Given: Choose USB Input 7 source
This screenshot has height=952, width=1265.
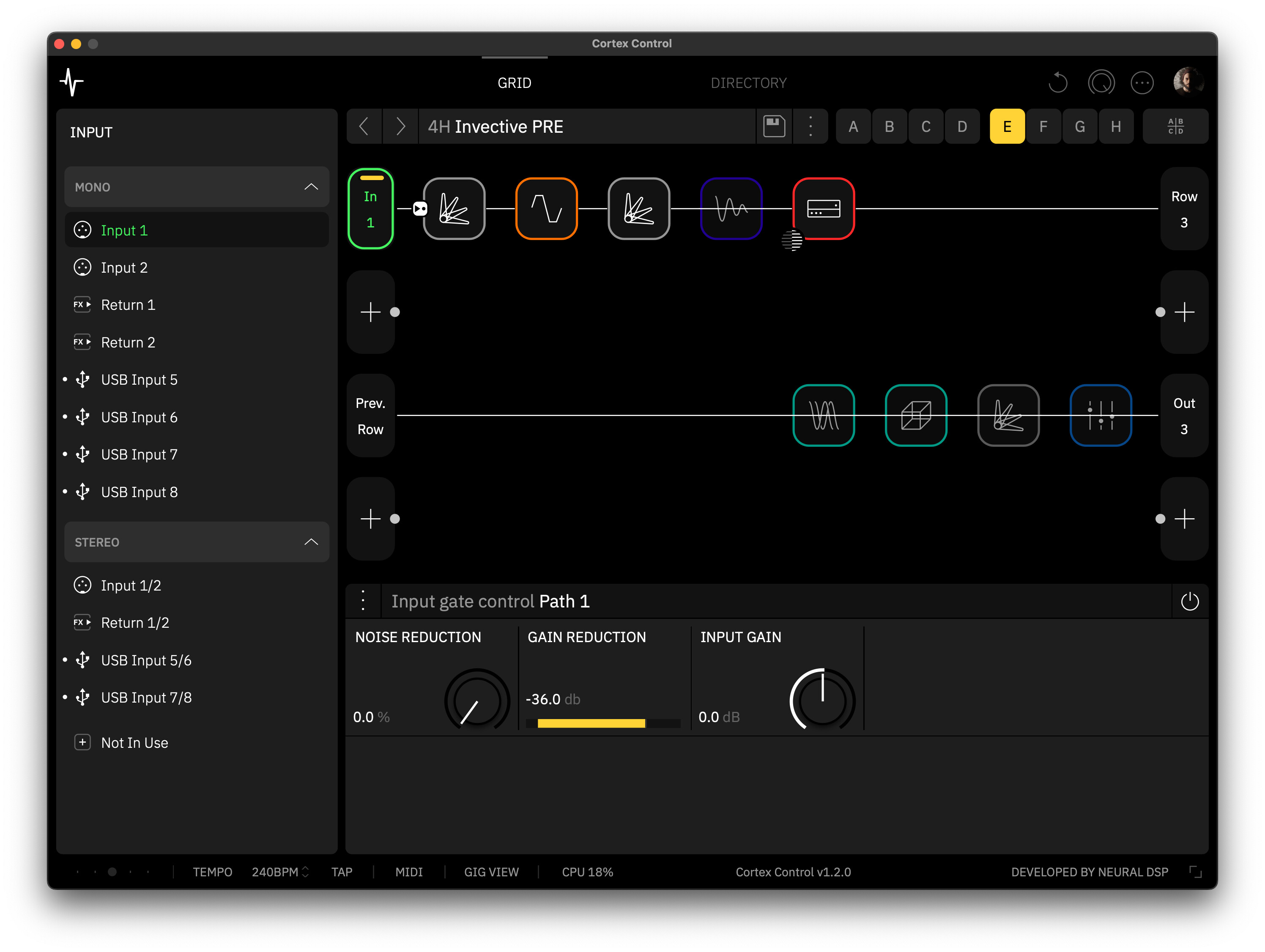Looking at the screenshot, I should coord(197,454).
